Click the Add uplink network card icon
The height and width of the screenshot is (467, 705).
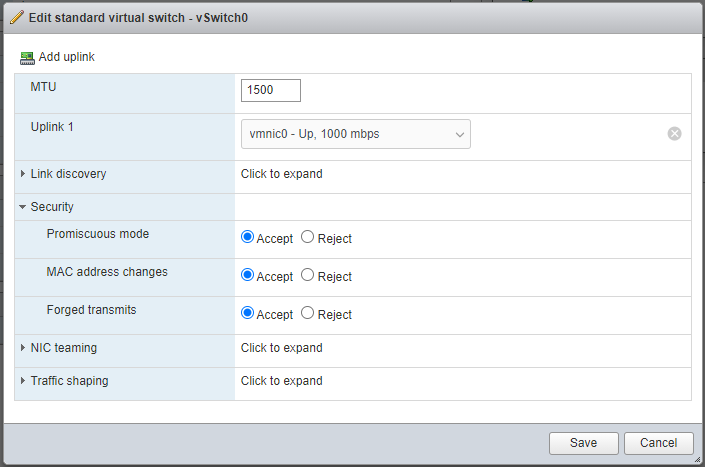click(27, 57)
